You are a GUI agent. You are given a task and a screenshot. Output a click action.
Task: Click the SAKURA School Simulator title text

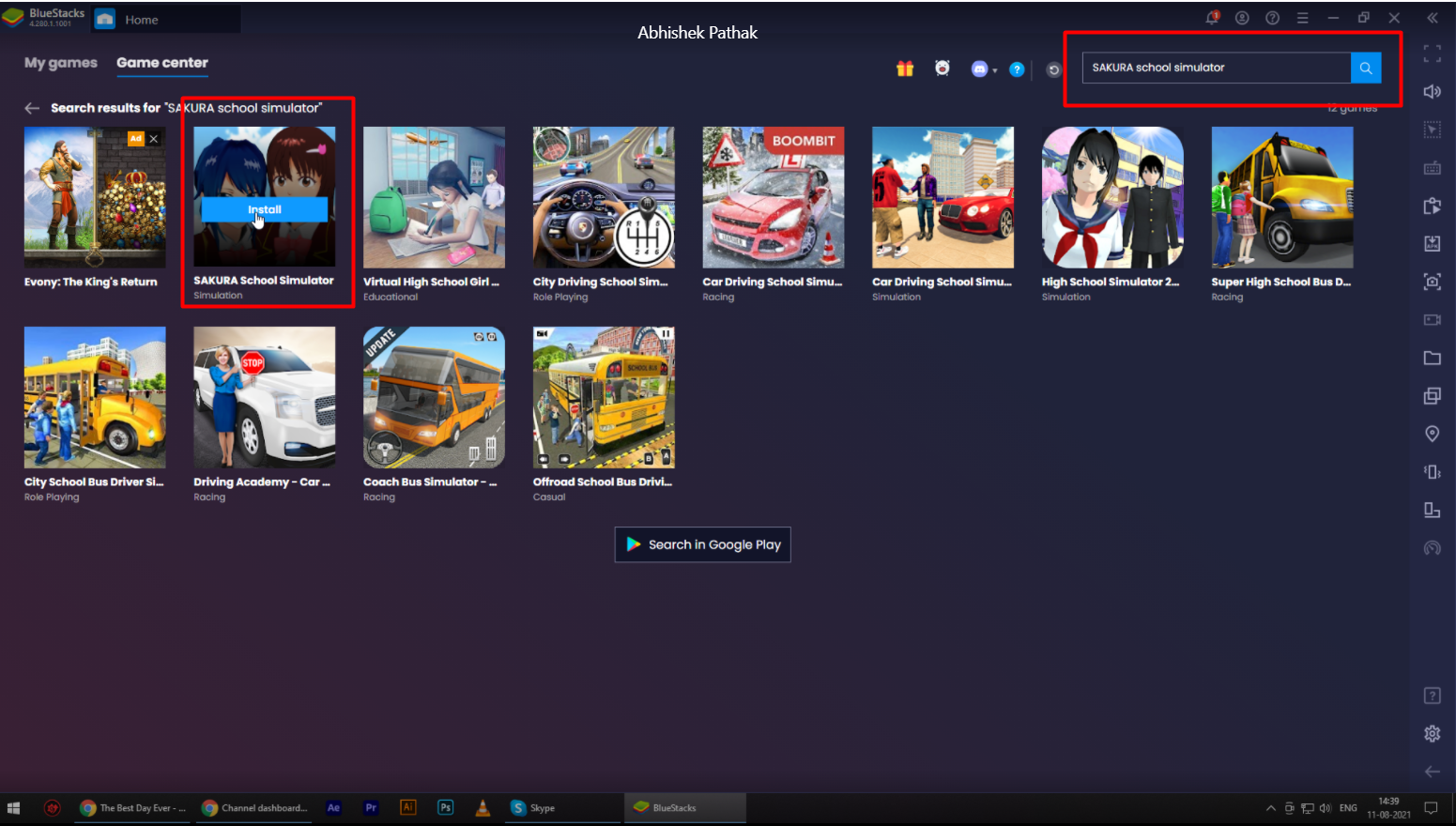coord(264,281)
